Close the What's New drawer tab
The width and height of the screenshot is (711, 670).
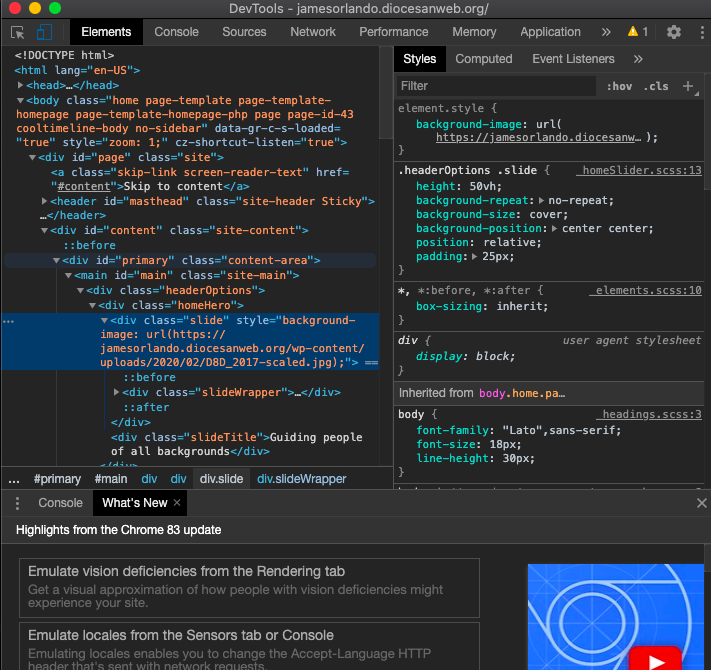[177, 503]
